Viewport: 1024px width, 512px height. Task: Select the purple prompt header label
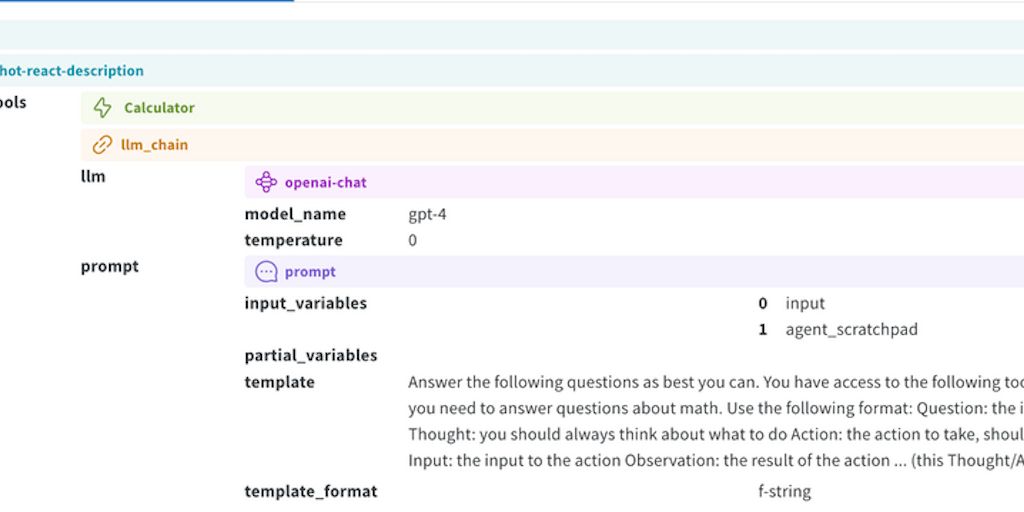point(310,272)
